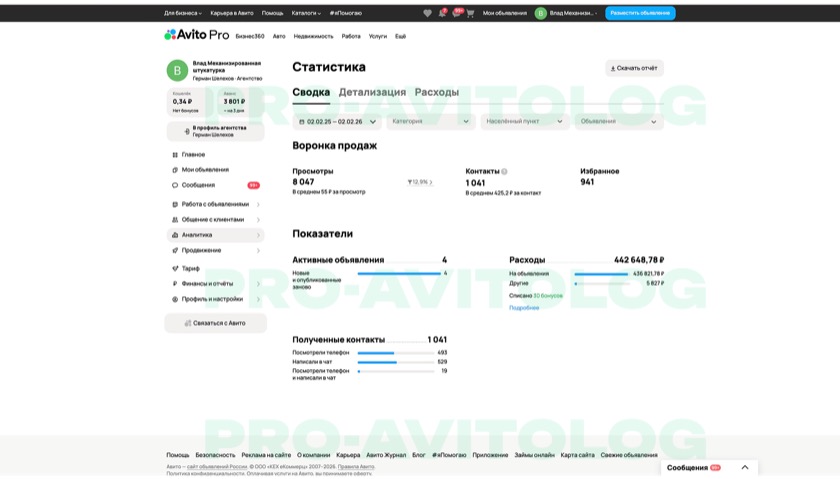Click Кошелёк balance 0,34 ₽ card
The width and height of the screenshot is (840, 479).
click(189, 102)
